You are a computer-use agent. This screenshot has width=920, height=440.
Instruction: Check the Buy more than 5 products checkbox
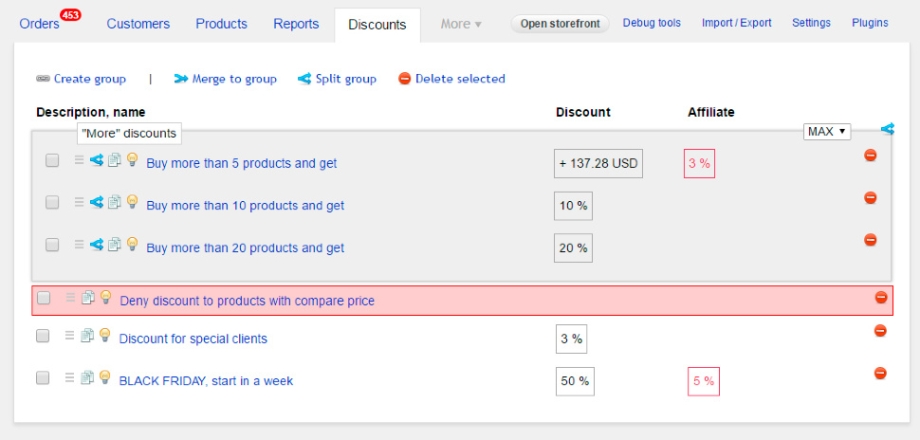(52, 160)
